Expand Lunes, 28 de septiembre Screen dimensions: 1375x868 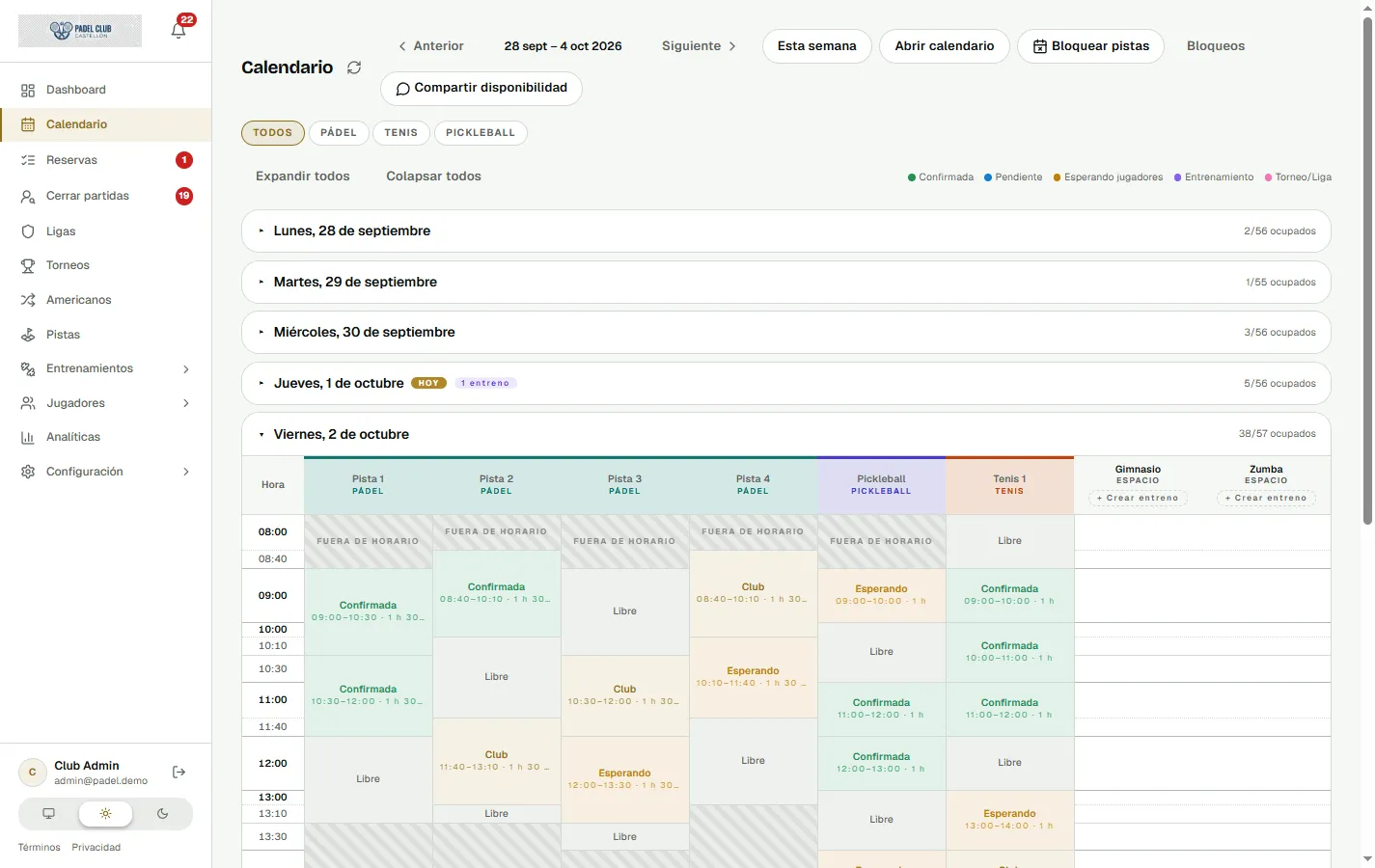click(785, 231)
